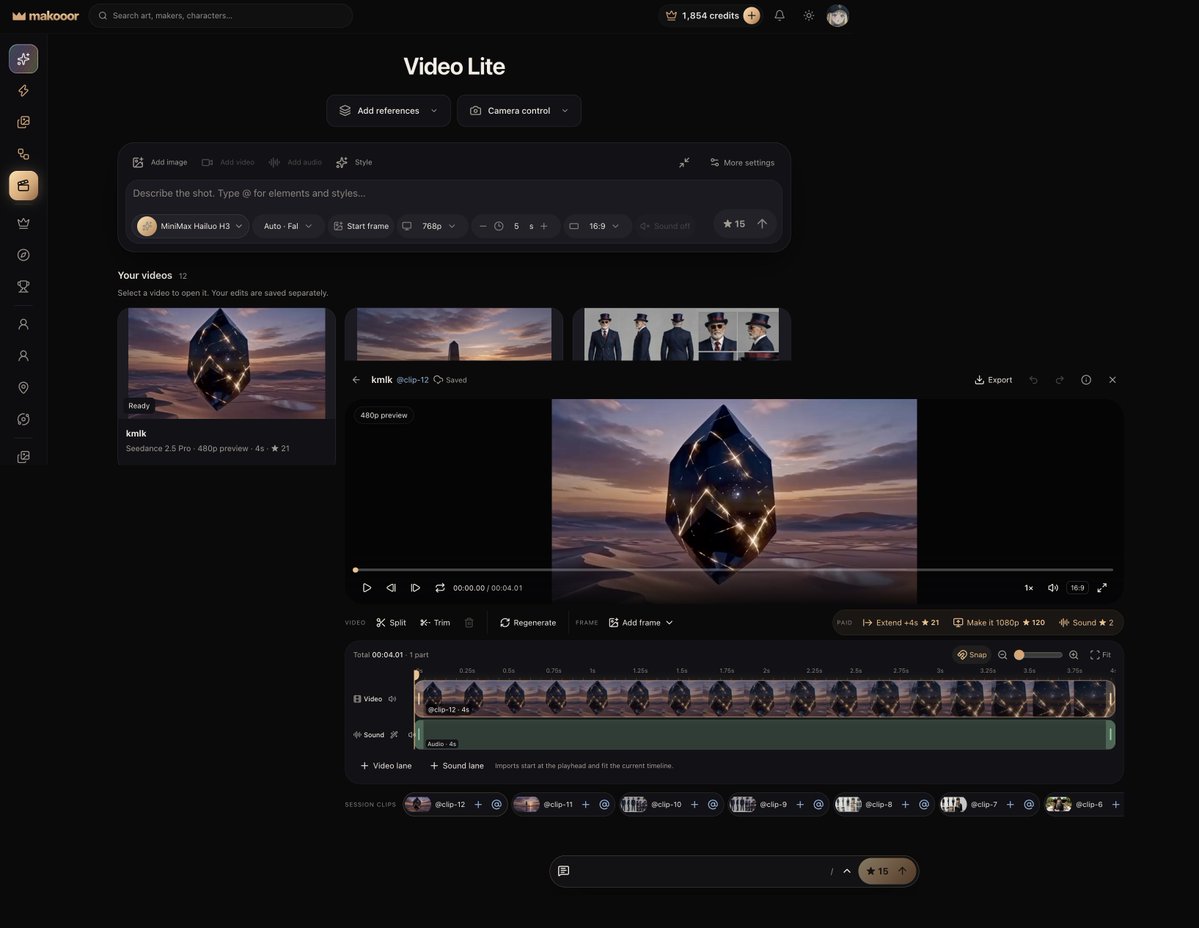Open the Auto · Fal provider dropdown

[288, 226]
